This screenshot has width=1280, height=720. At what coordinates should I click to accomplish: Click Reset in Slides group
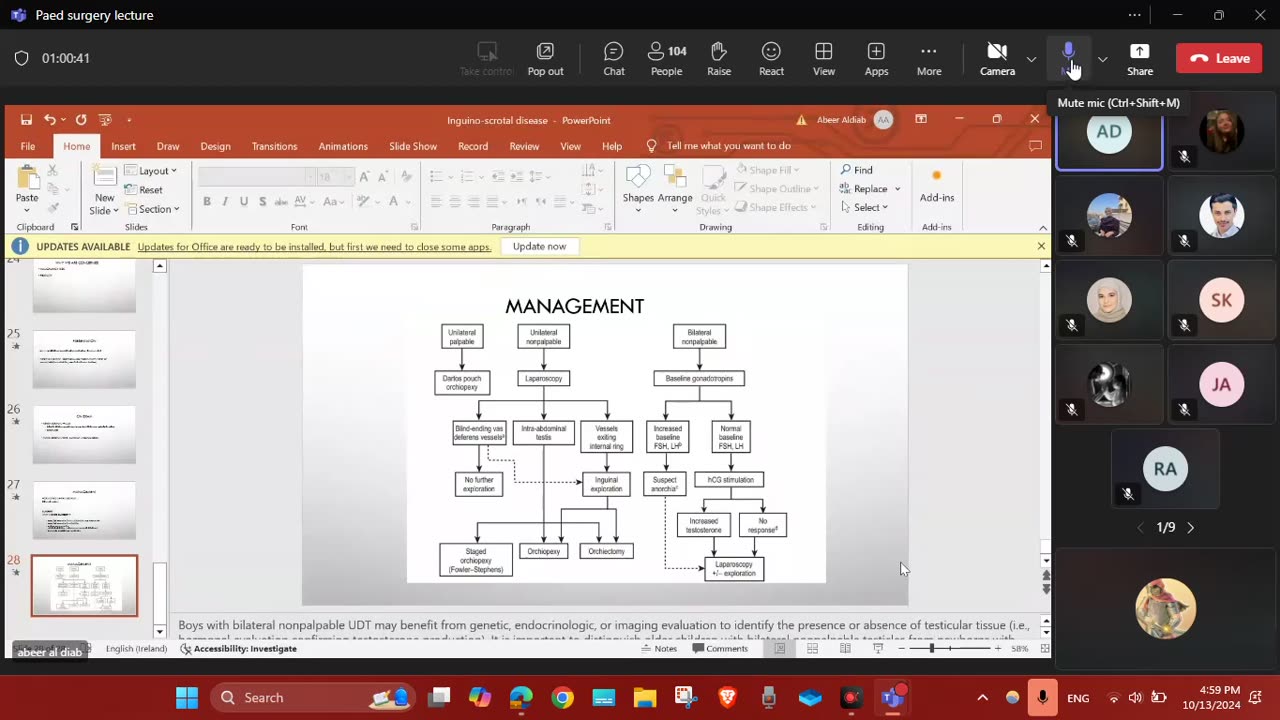pos(144,190)
